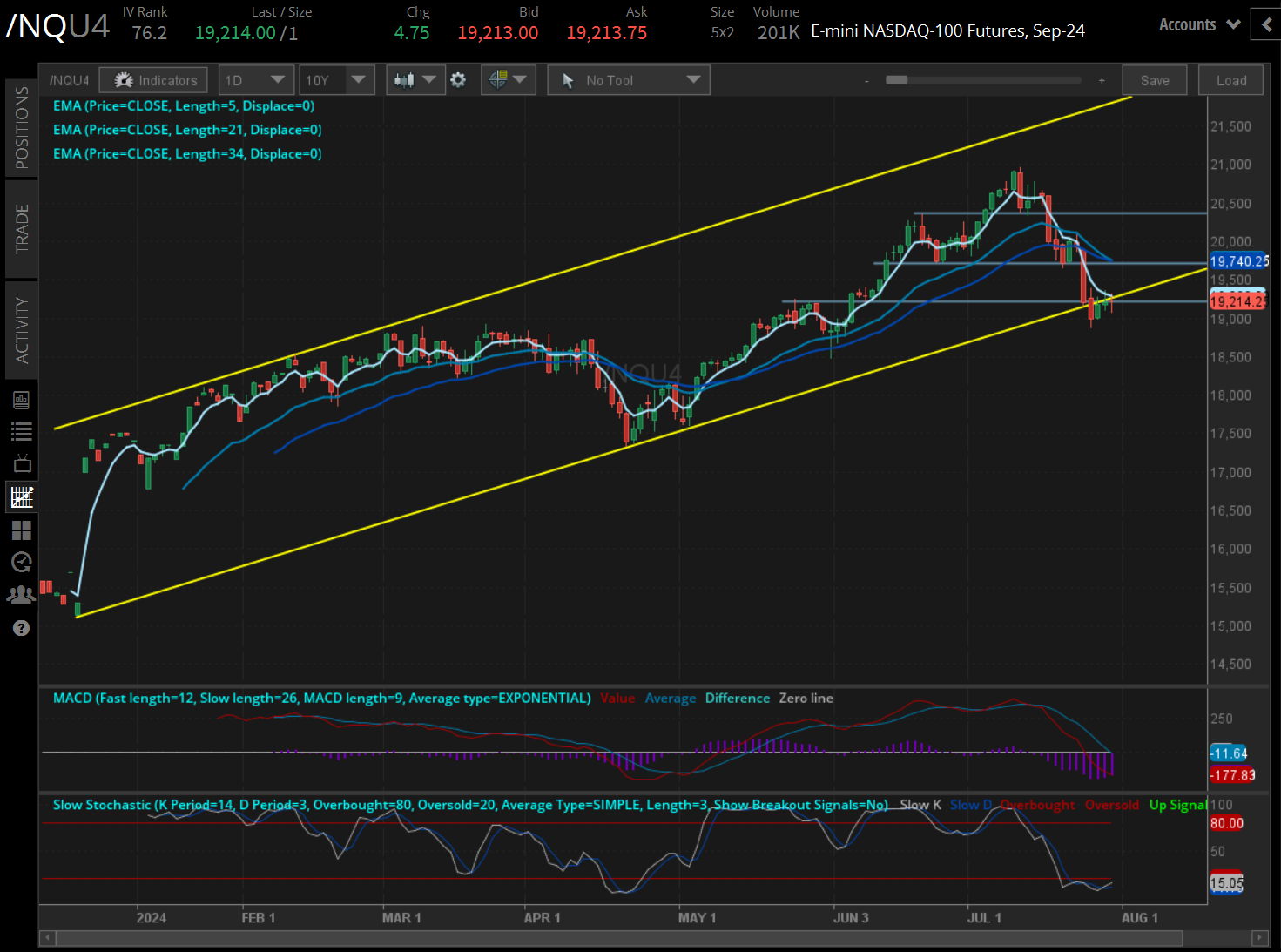Select the MarketWatch book icon in sidebar
Image resolution: width=1281 pixels, height=952 pixels.
pos(21,399)
